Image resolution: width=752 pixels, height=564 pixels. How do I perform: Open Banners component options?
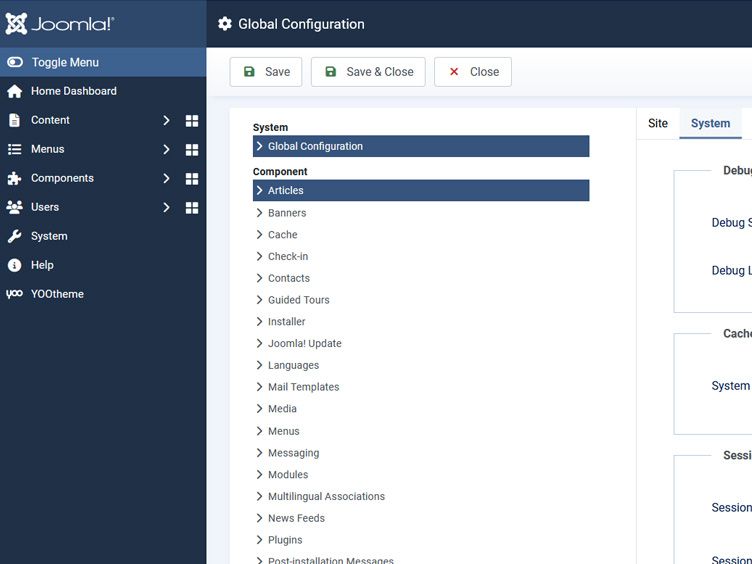(287, 213)
